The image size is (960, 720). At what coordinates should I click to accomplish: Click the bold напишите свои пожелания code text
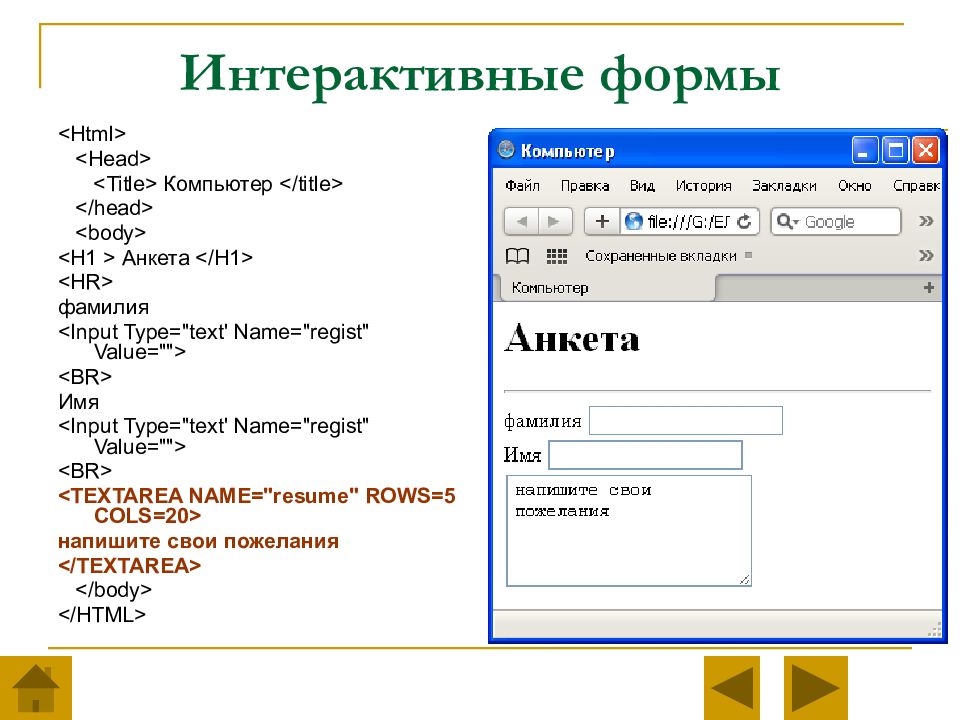click(198, 541)
